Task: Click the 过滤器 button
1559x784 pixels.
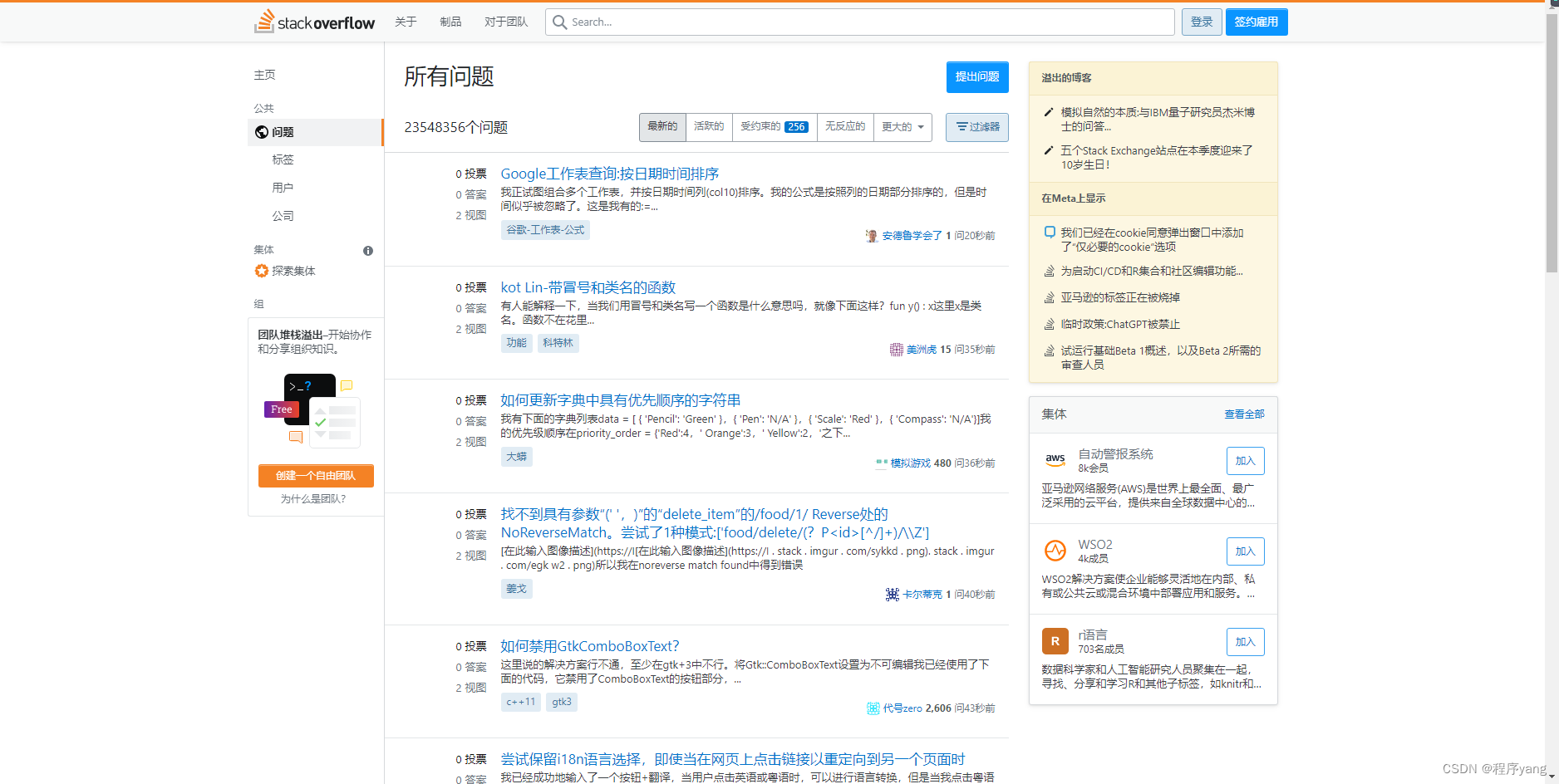Action: coord(977,127)
